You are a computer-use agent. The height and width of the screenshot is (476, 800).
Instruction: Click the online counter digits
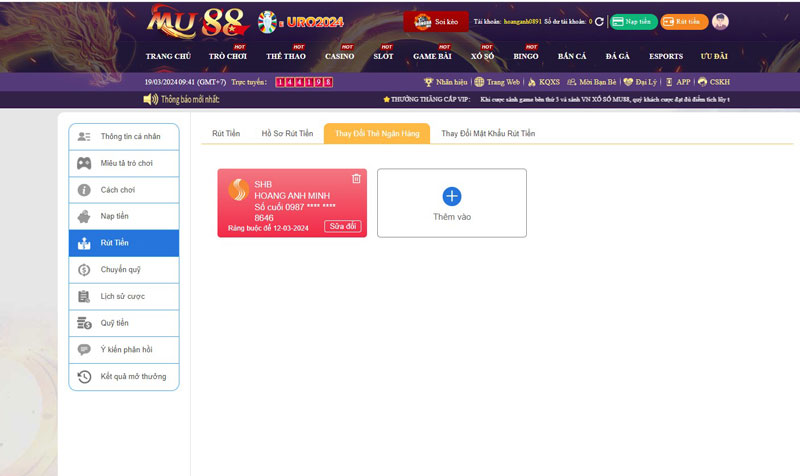[304, 82]
